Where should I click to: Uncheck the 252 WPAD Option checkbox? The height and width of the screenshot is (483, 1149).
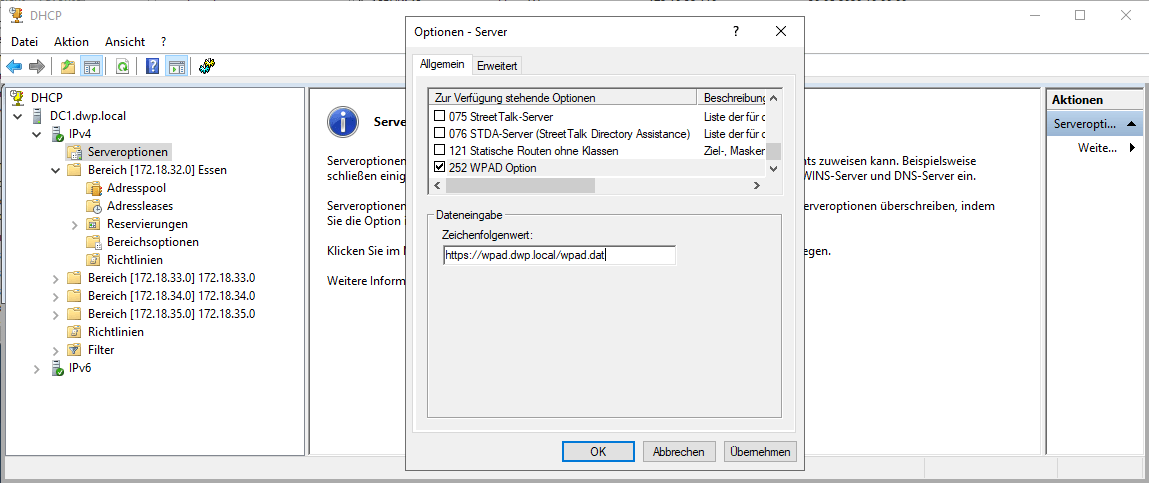coord(439,168)
